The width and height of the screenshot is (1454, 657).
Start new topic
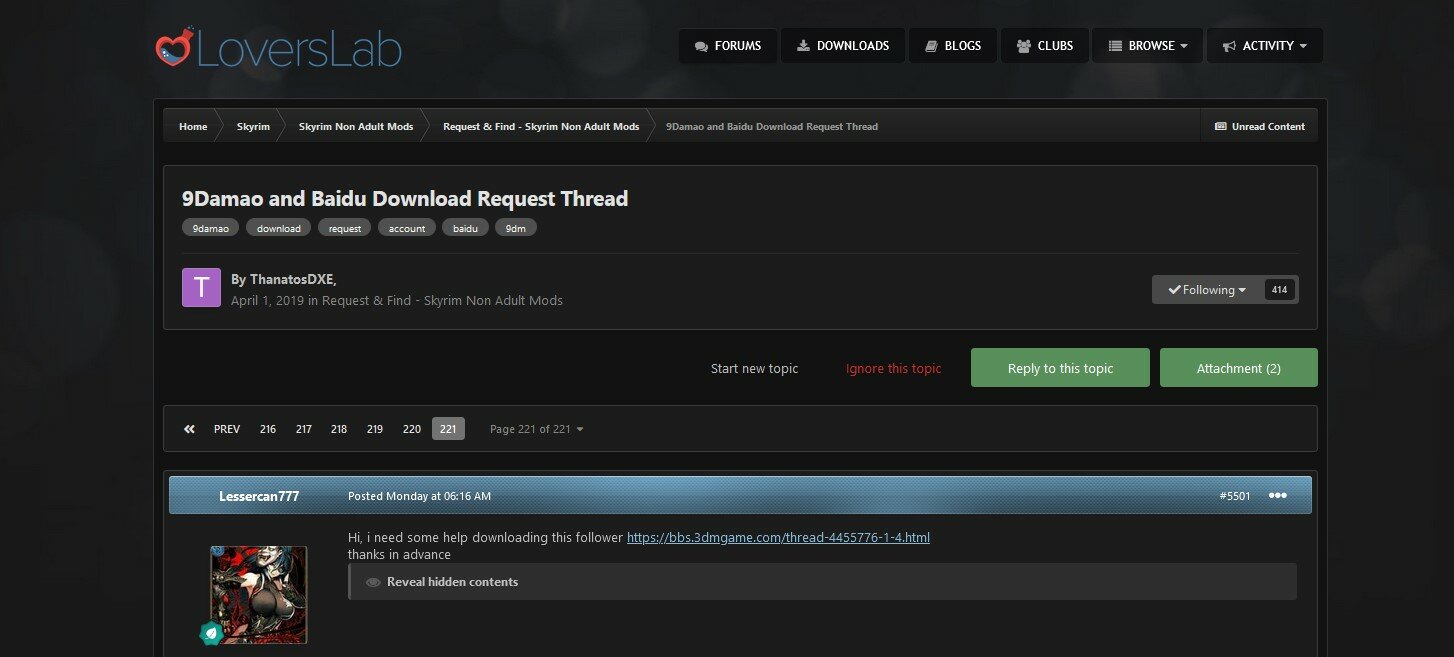(x=754, y=368)
